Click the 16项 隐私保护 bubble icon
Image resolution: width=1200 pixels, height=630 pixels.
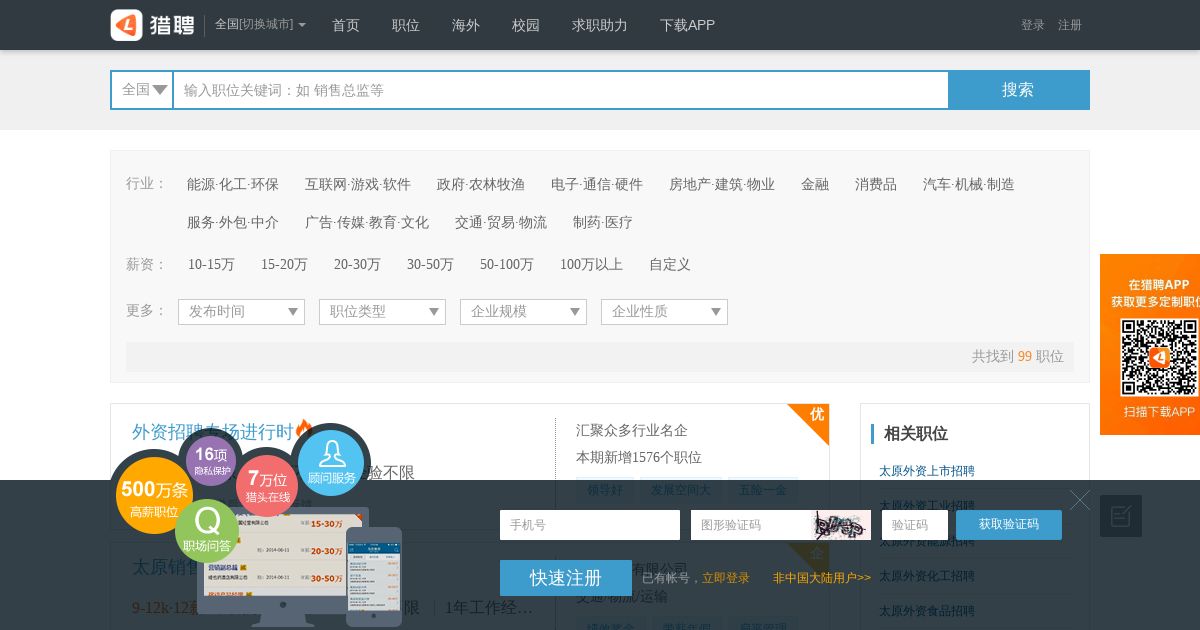(x=212, y=461)
